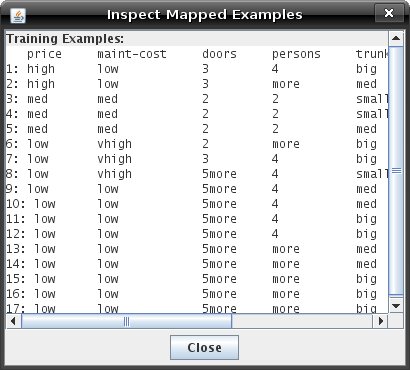Click empty horizontal scrollbar track right of thumb
The height and width of the screenshot is (370, 410).
(x=302, y=321)
